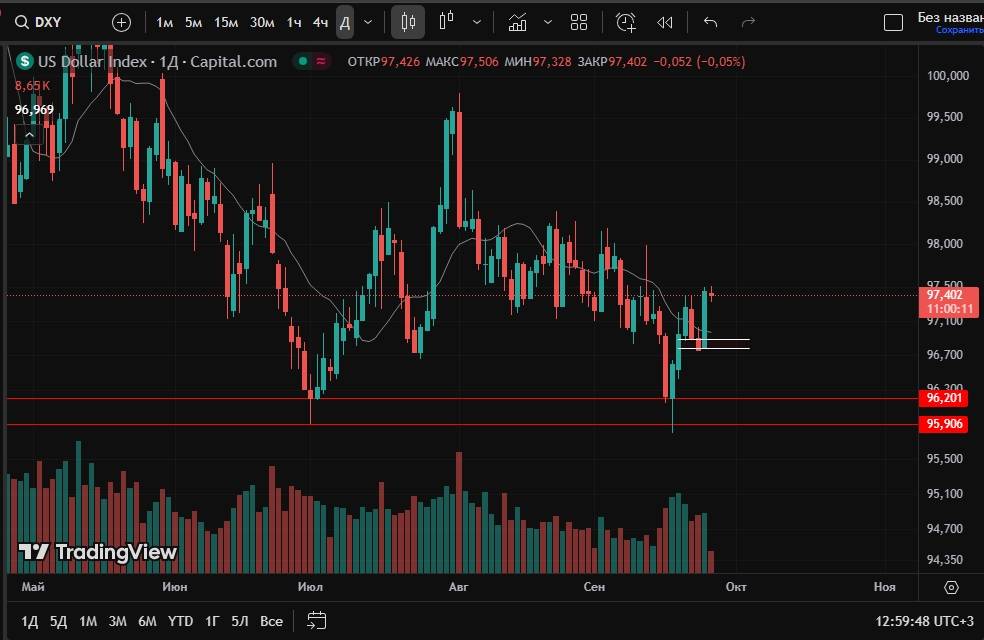The height and width of the screenshot is (640, 984).
Task: Open chart settings gear on time axis
Action: pyautogui.click(x=951, y=587)
